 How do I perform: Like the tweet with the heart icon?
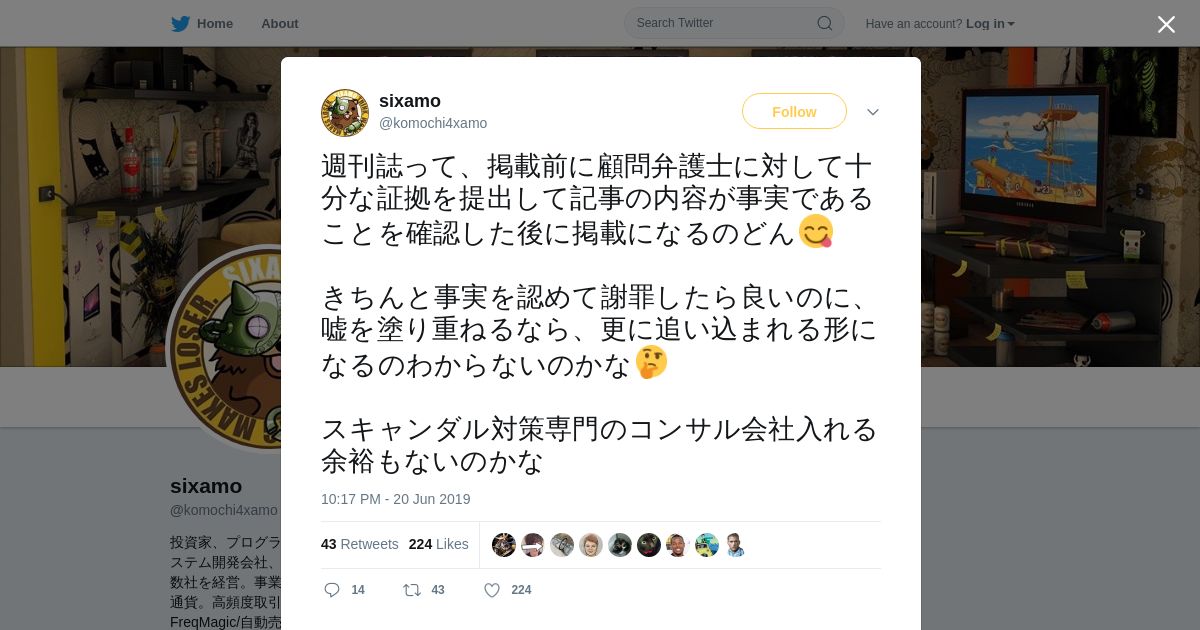click(x=492, y=590)
